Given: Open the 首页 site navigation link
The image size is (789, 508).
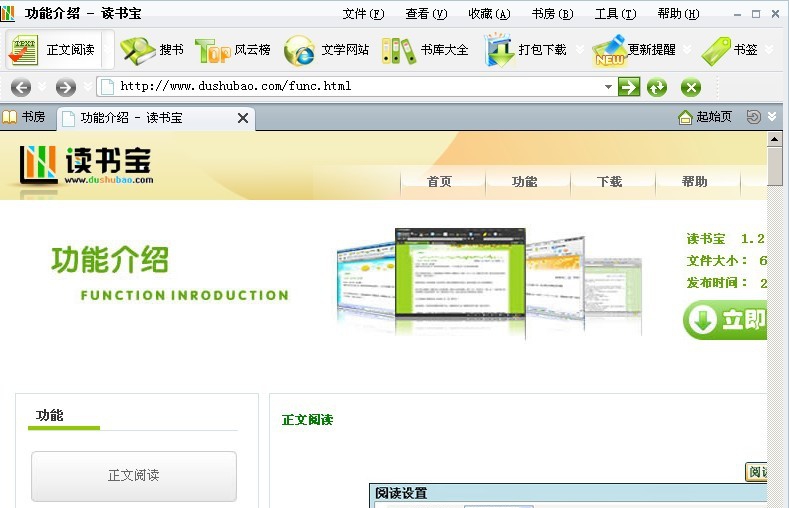Looking at the screenshot, I should [439, 182].
